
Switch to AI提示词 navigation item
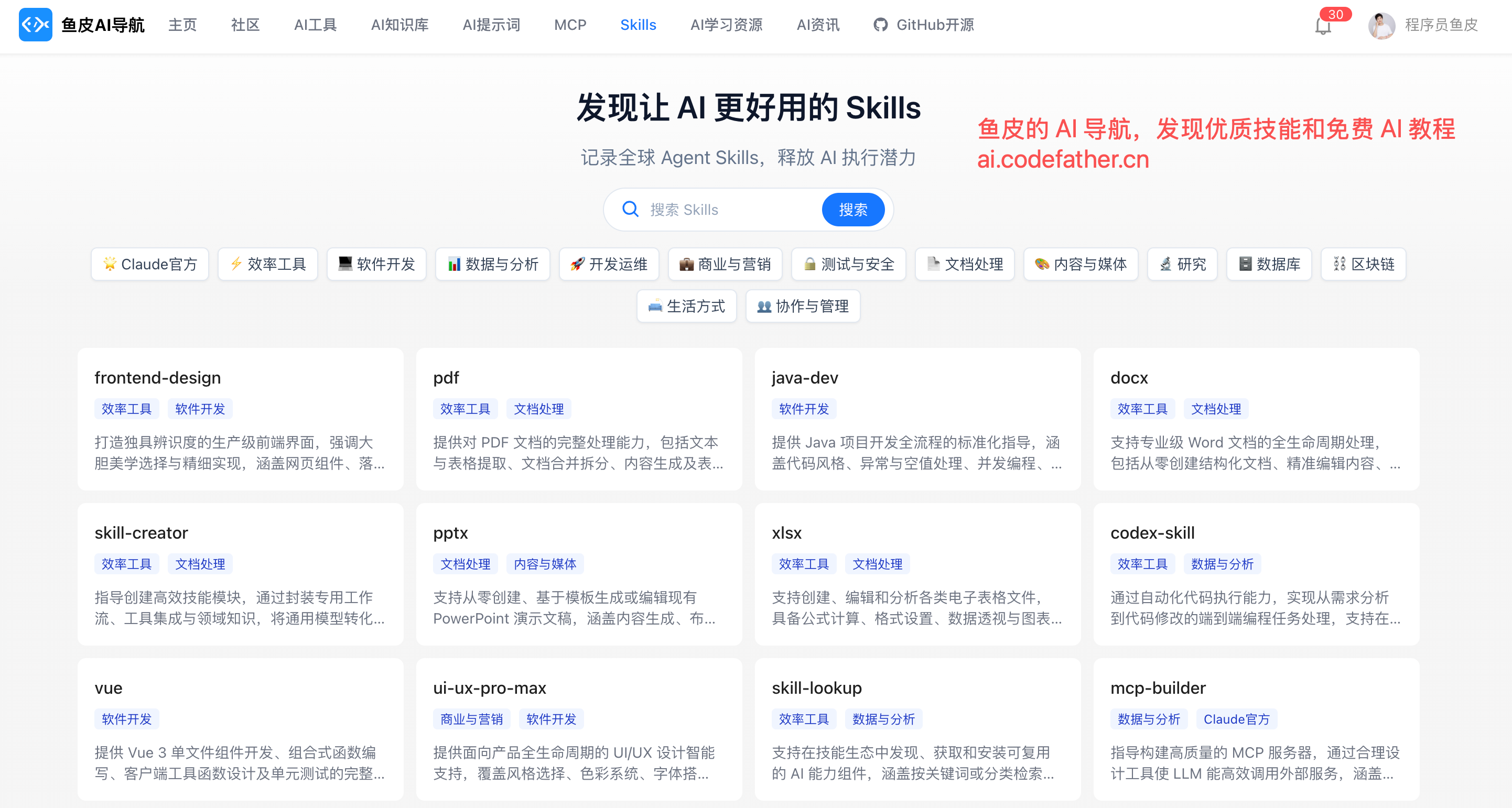coord(491,25)
